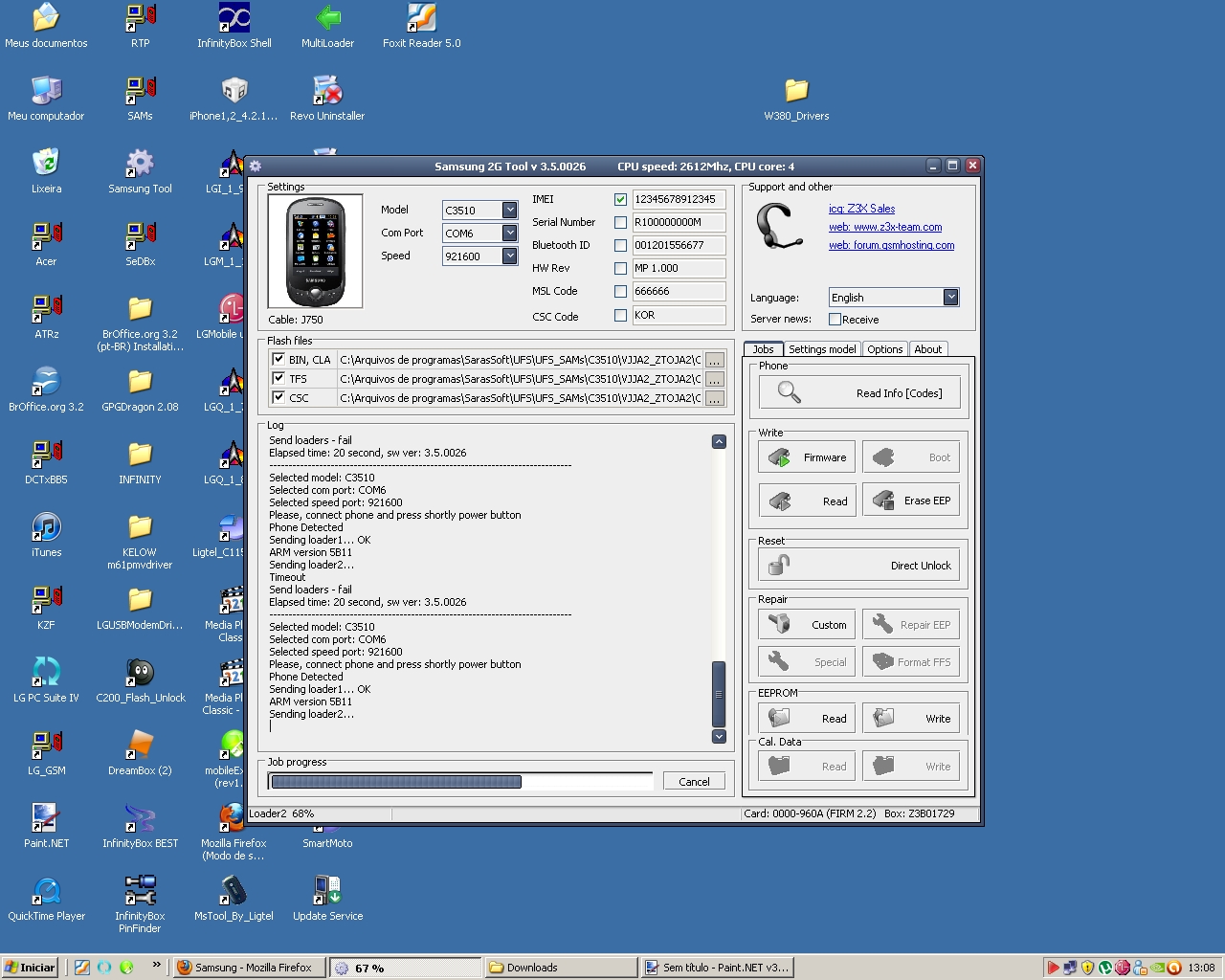Enable the HW Rev checkbox
This screenshot has height=980, width=1225.
pyautogui.click(x=620, y=268)
